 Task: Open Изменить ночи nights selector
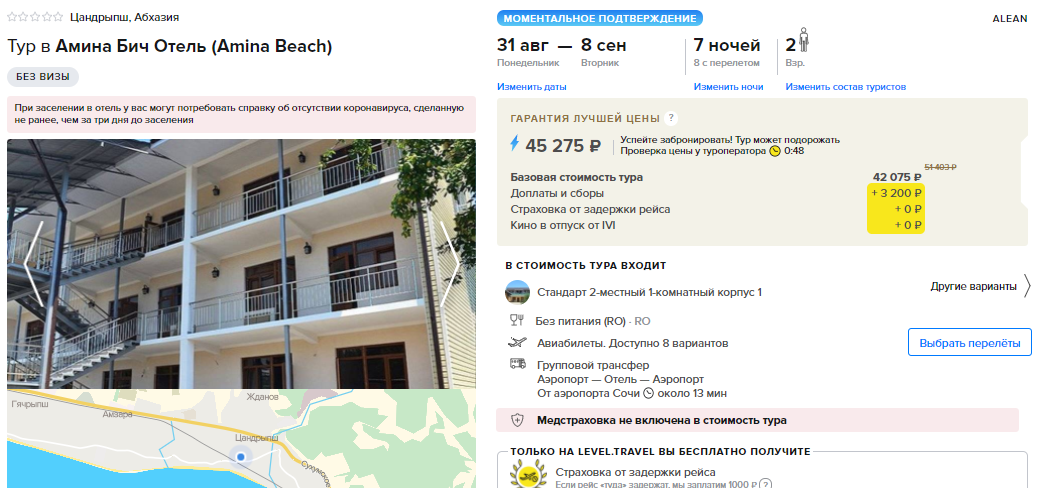click(728, 87)
